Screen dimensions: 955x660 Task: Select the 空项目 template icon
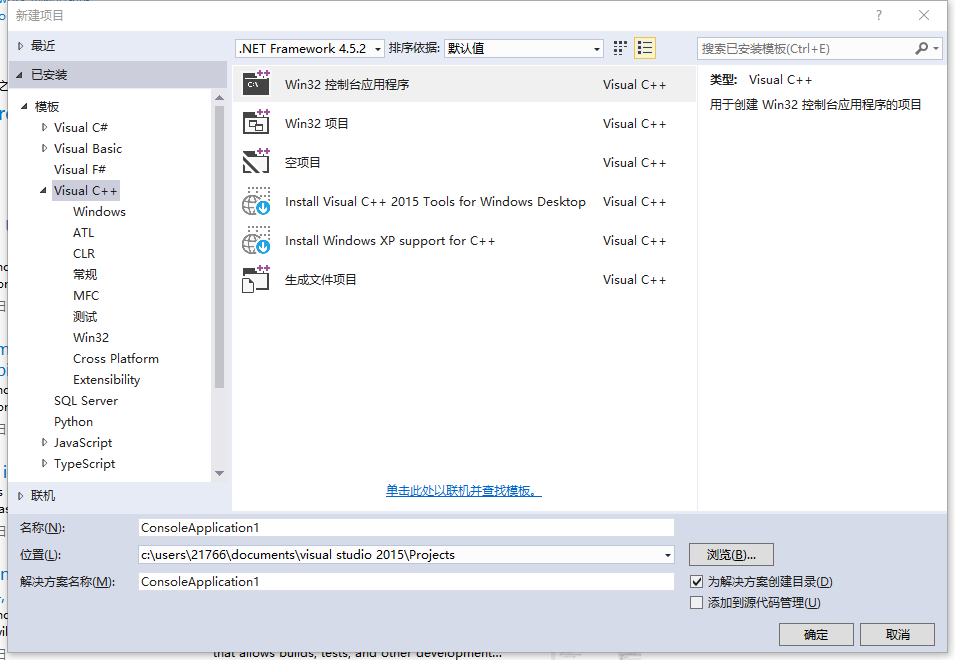[256, 162]
